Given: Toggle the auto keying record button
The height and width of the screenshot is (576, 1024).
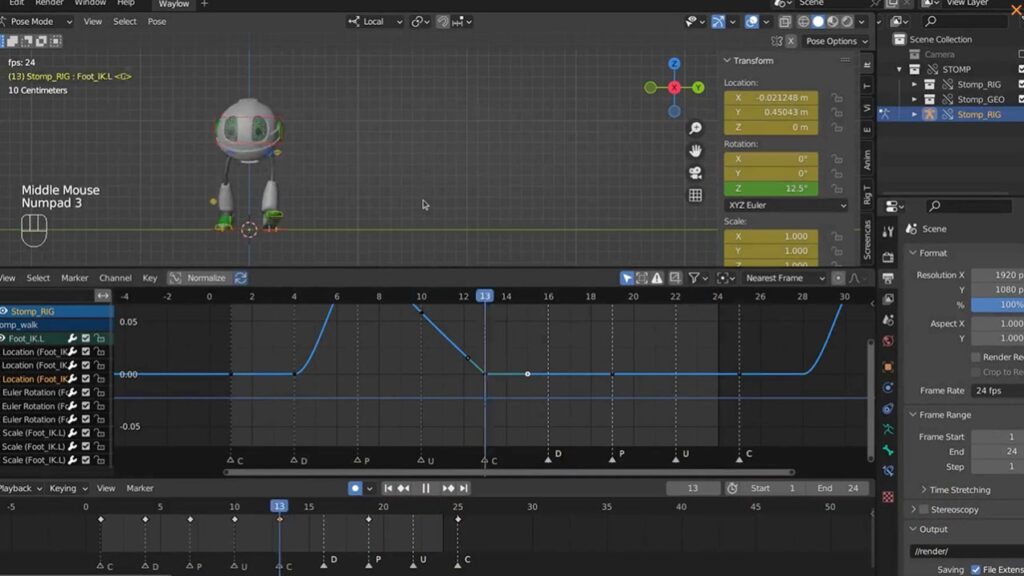Looking at the screenshot, I should point(355,488).
